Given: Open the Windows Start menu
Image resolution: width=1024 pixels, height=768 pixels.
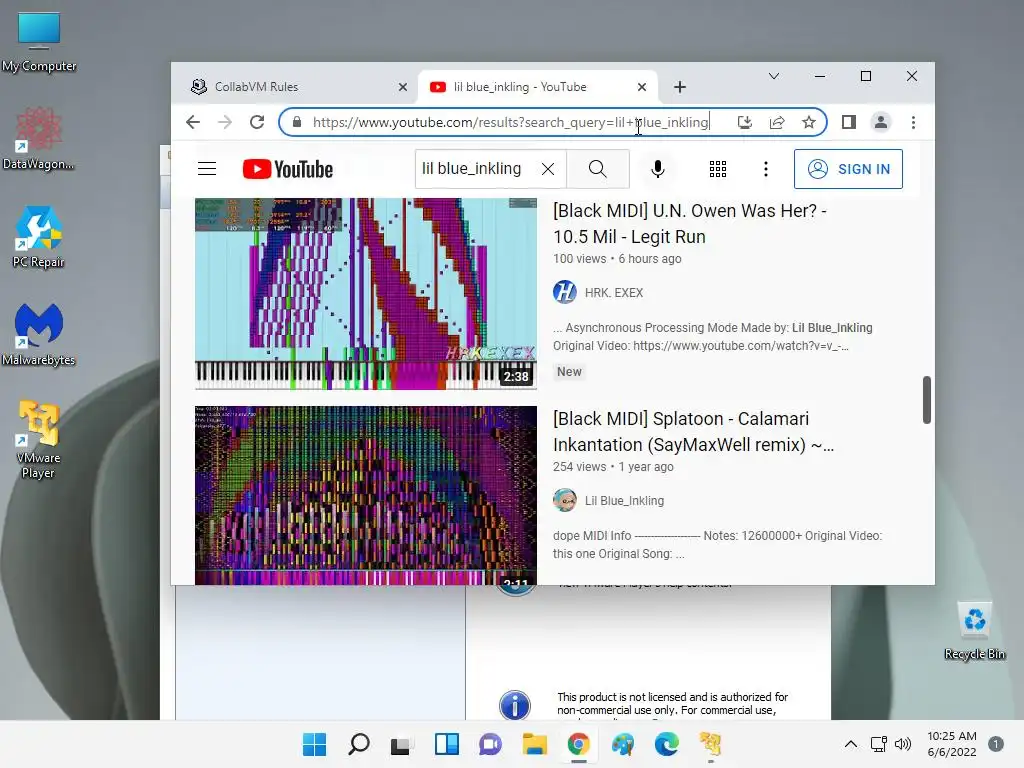Looking at the screenshot, I should coord(314,744).
